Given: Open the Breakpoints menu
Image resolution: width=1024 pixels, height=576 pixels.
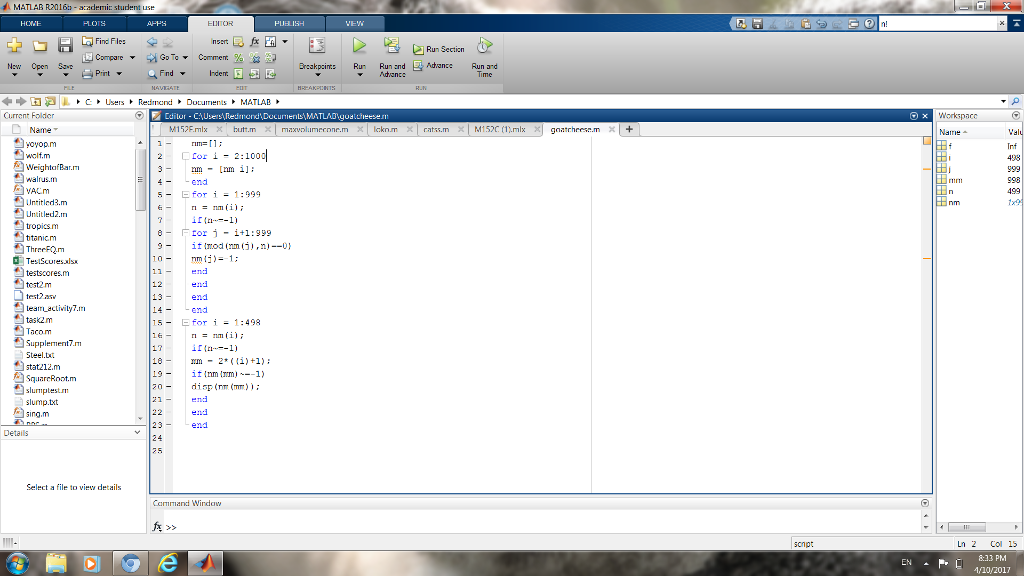Looking at the screenshot, I should click(317, 57).
